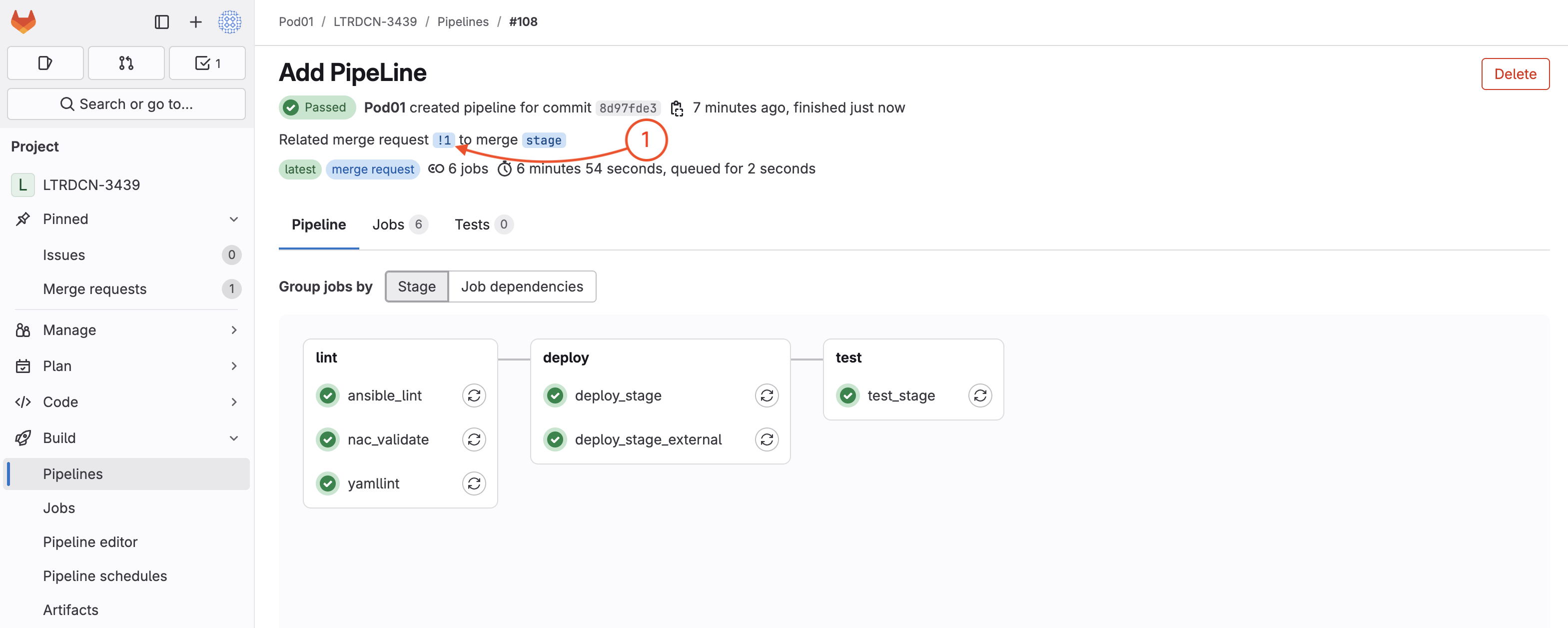Open pinned Merge requests item
This screenshot has height=628, width=1568.
(126, 288)
